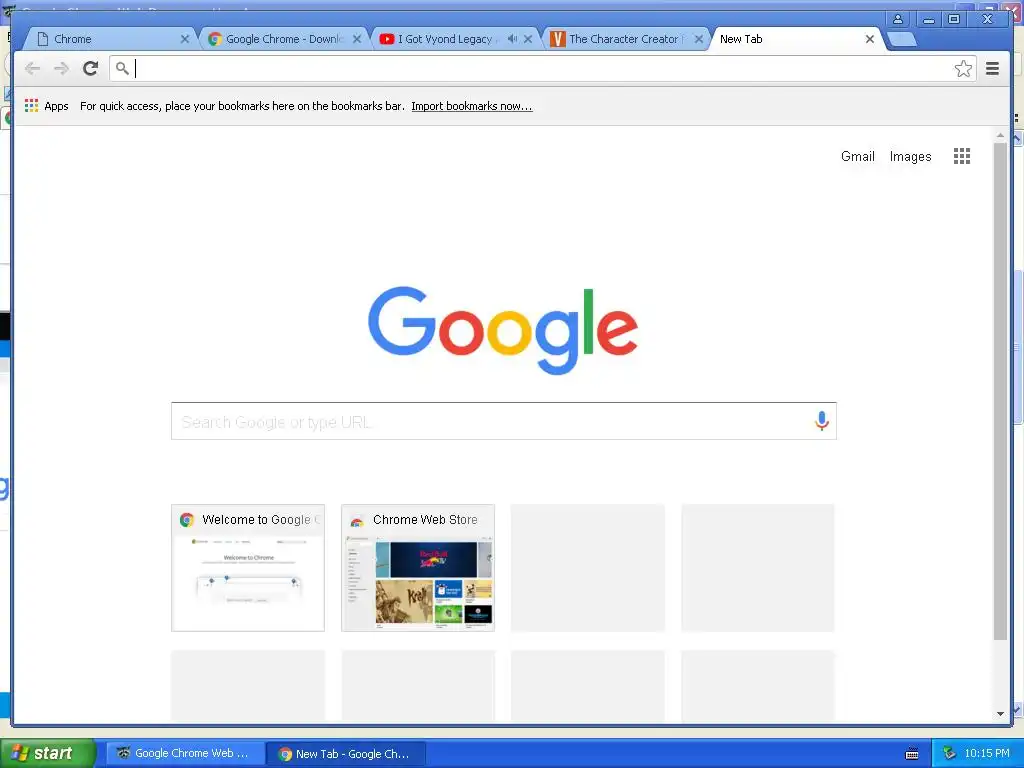Close the I Got Vyond Legacy tab
1024x768 pixels.
pos(528,39)
